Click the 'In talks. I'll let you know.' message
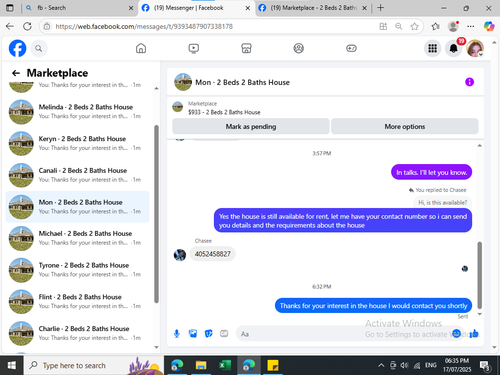 click(431, 172)
